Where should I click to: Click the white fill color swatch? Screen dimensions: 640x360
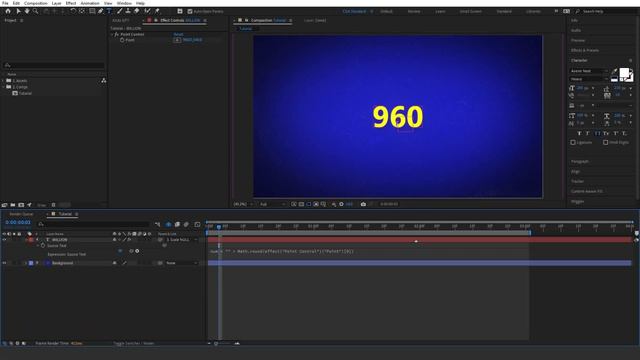point(624,73)
